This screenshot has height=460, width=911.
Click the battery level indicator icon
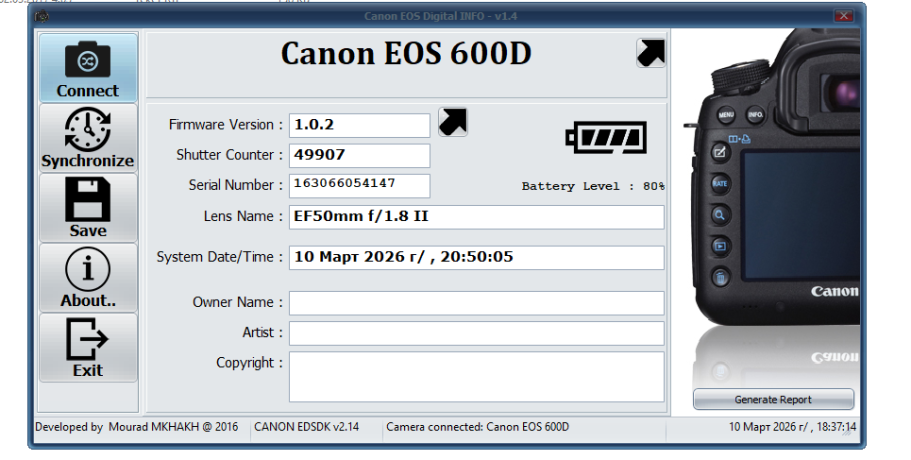pyautogui.click(x=606, y=138)
